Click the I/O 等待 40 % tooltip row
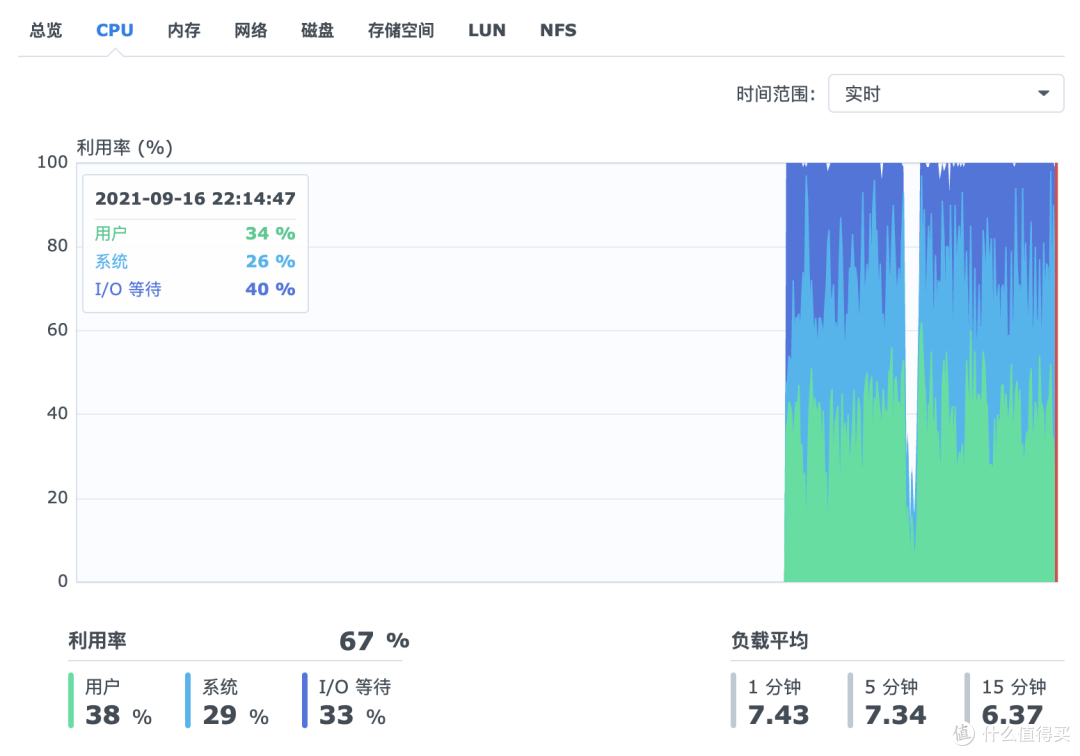The height and width of the screenshot is (756, 1080). click(195, 289)
